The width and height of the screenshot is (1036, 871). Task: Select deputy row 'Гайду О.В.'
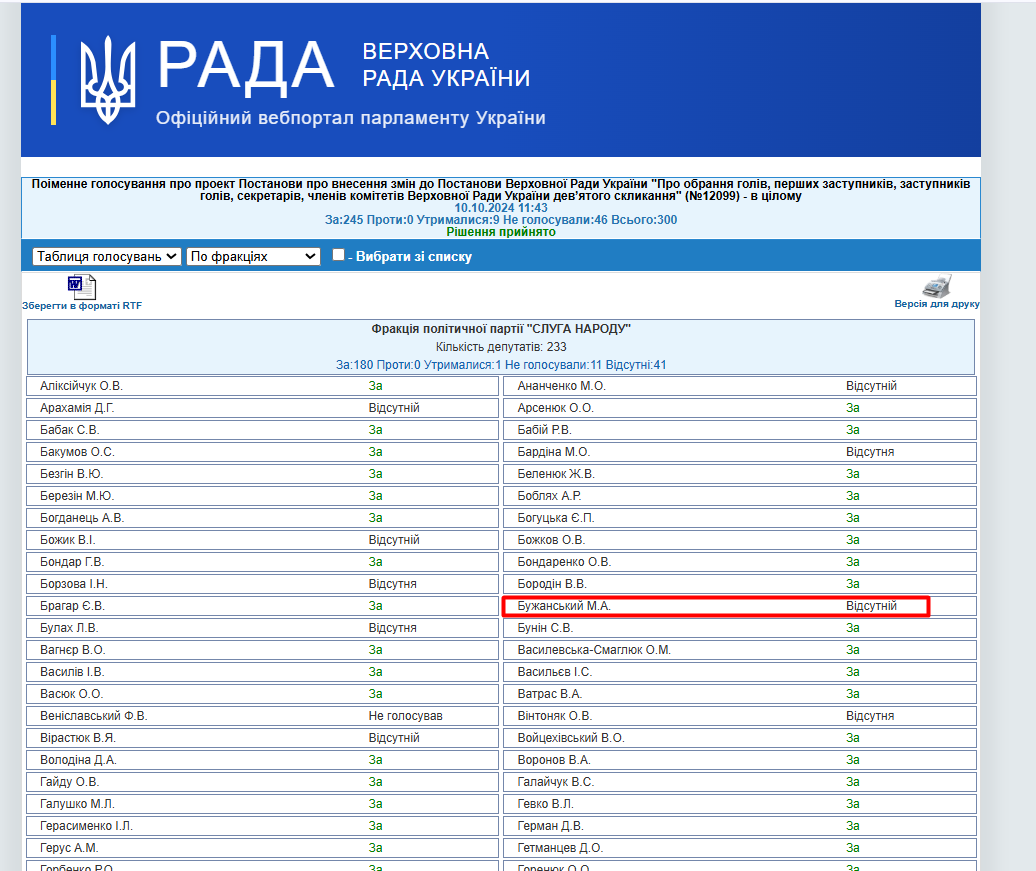coord(262,782)
